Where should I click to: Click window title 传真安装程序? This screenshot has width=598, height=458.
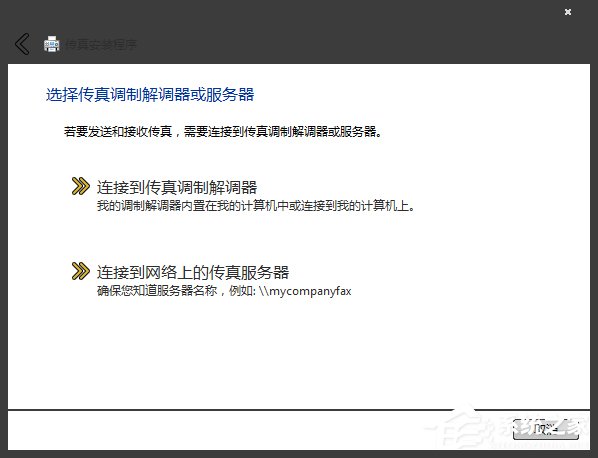(x=101, y=45)
